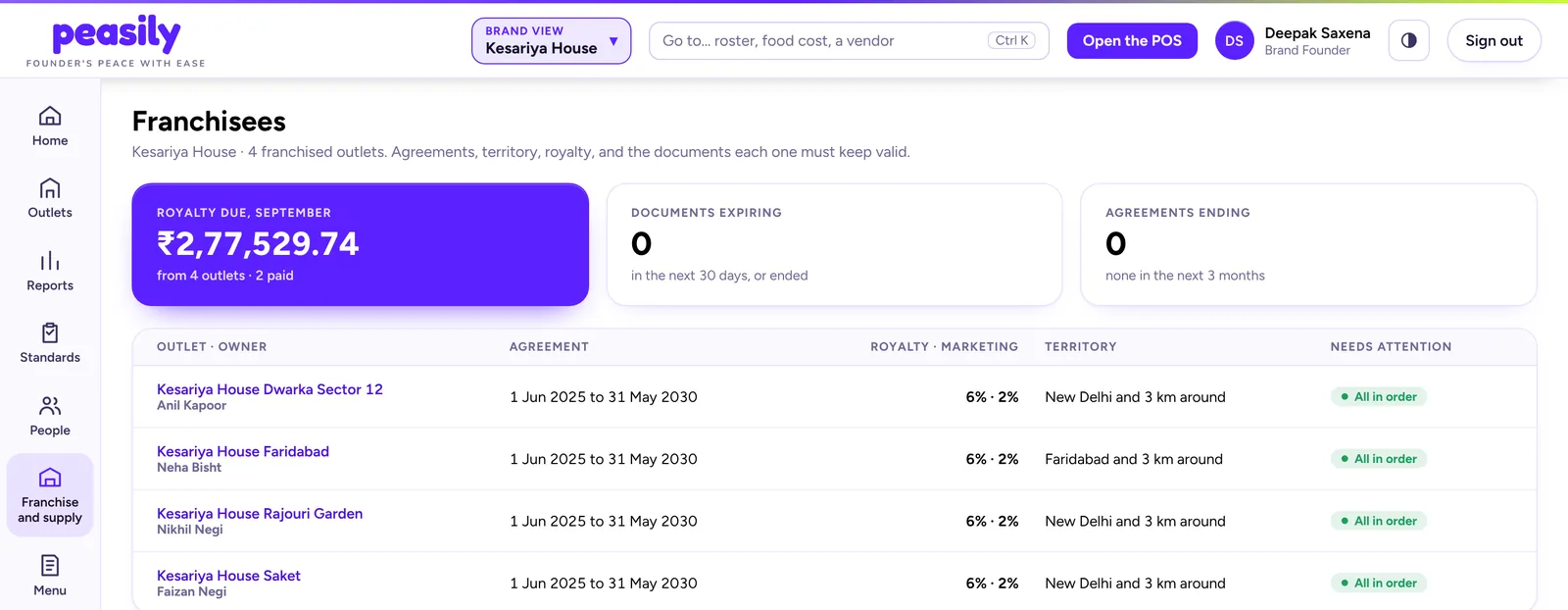Click the Deepak Saxena user name
Screen dimensions: 1568x610
pyautogui.click(x=1317, y=33)
